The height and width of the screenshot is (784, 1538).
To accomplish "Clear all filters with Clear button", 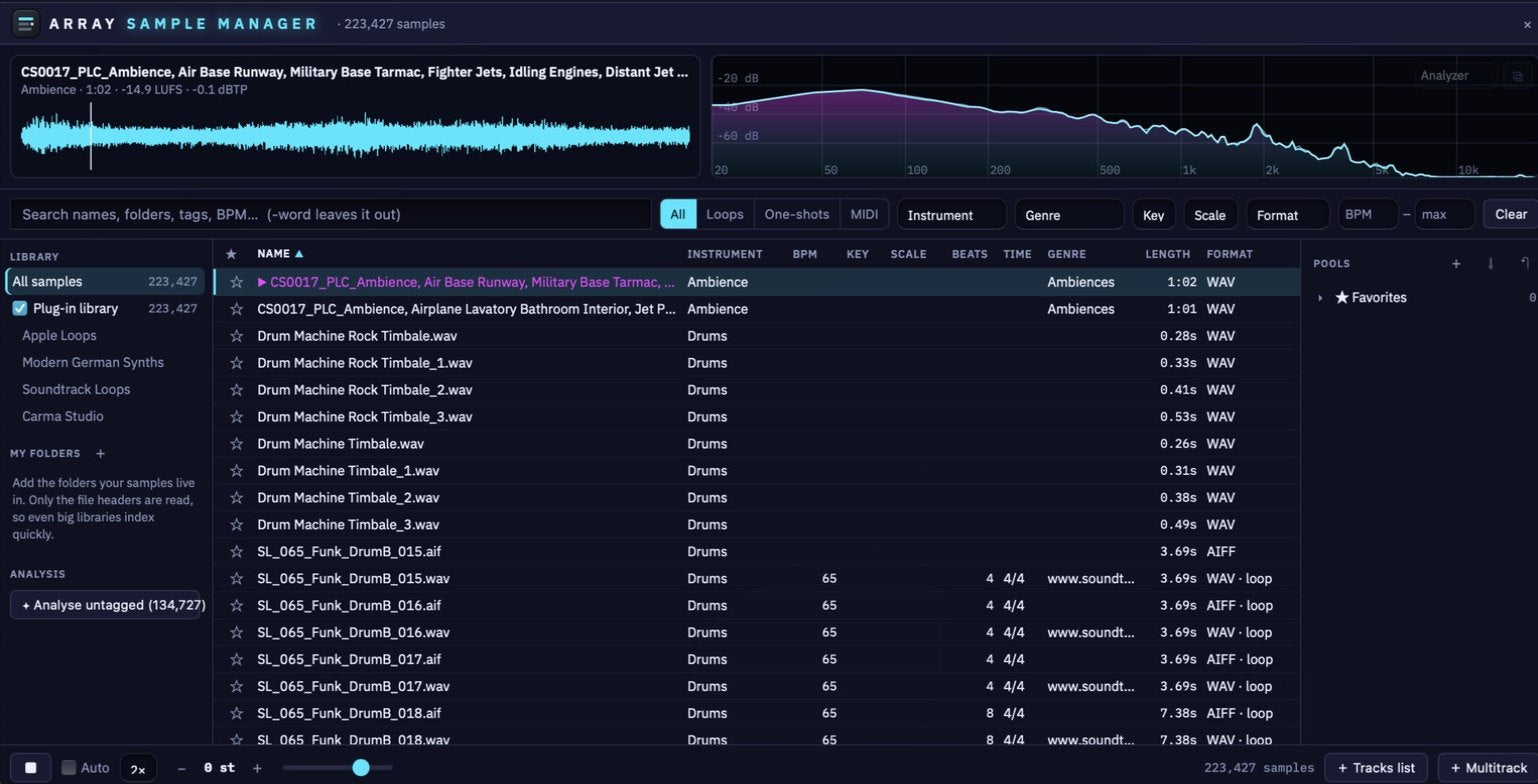I will [1510, 214].
